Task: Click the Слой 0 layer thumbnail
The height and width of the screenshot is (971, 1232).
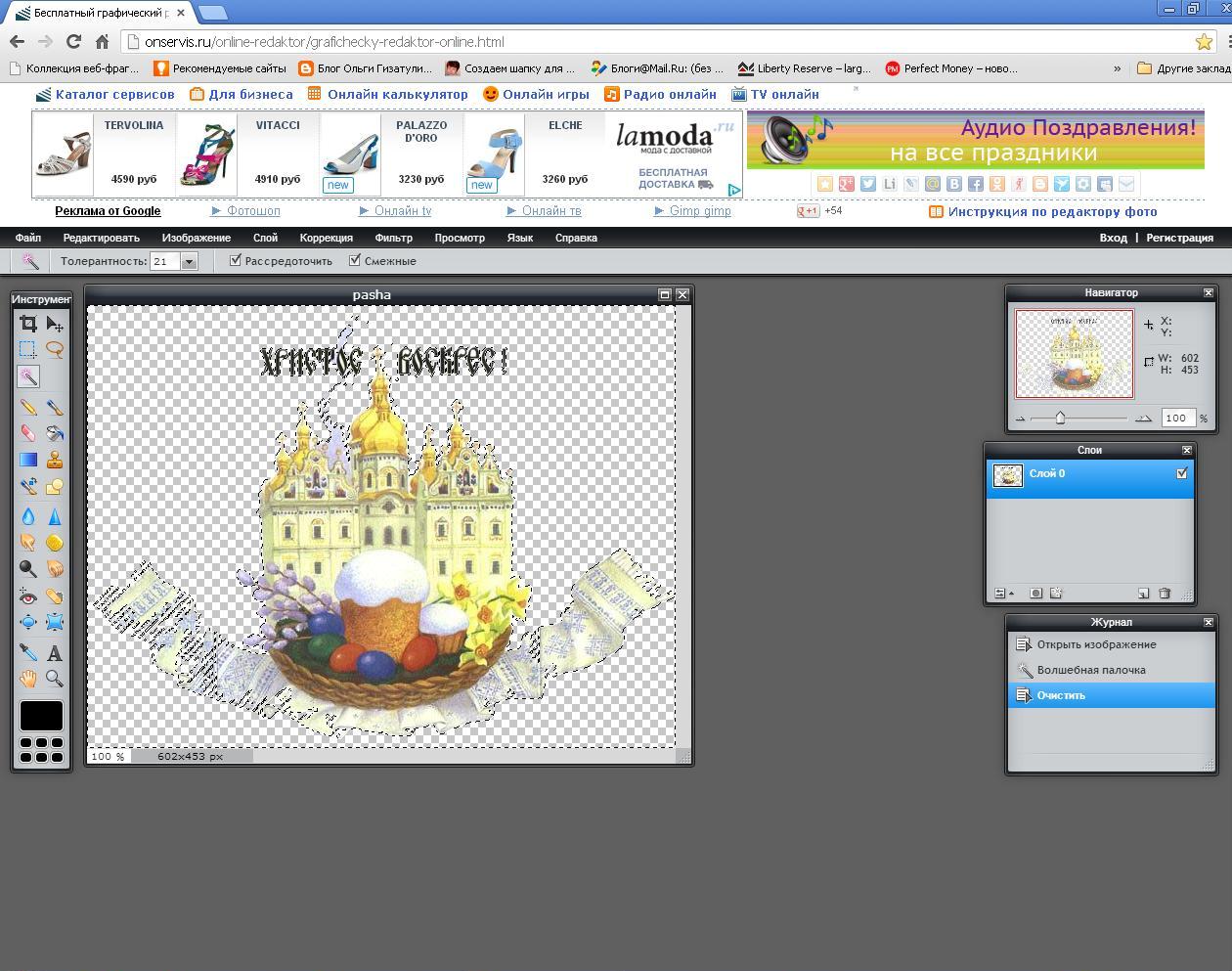Action: point(1007,475)
